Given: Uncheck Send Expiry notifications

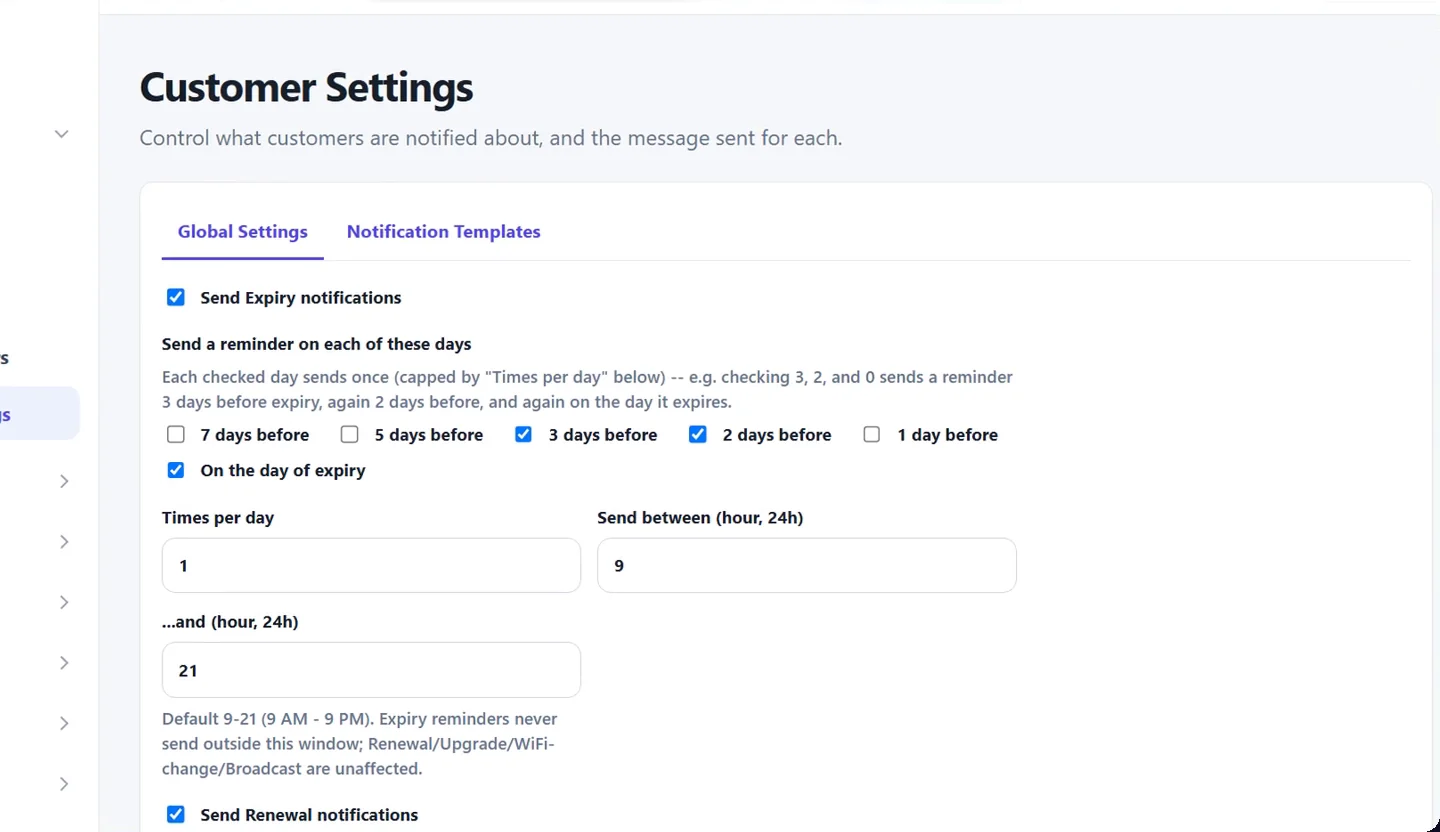Looking at the screenshot, I should pos(176,297).
